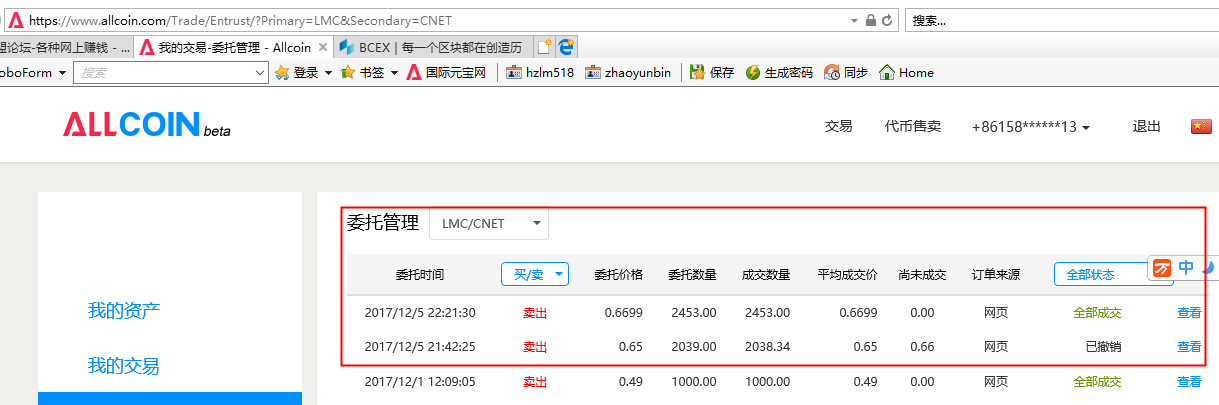Open the address bar history dropdown arrow
Viewport: 1219px width, 405px height.
(x=853, y=20)
